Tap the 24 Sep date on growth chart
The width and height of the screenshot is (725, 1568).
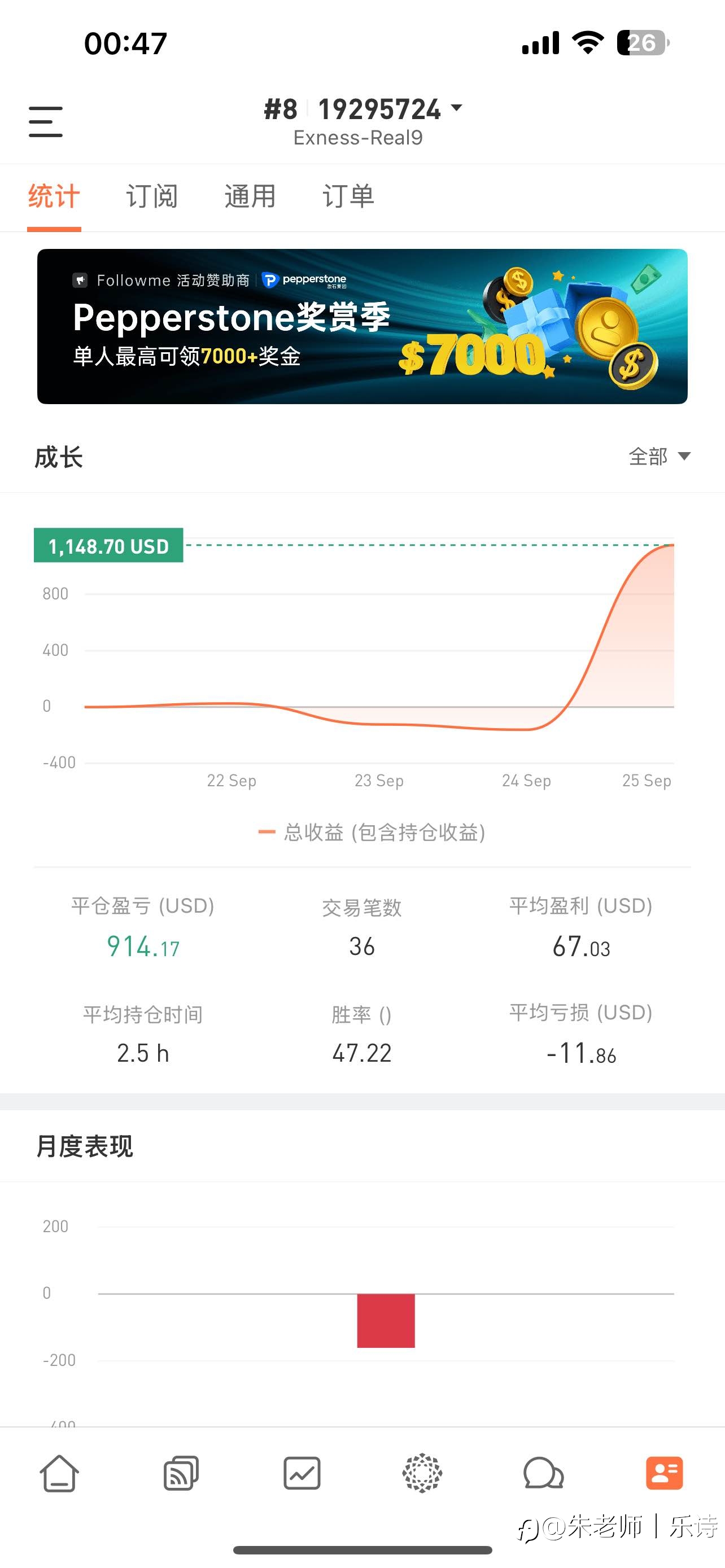click(526, 781)
